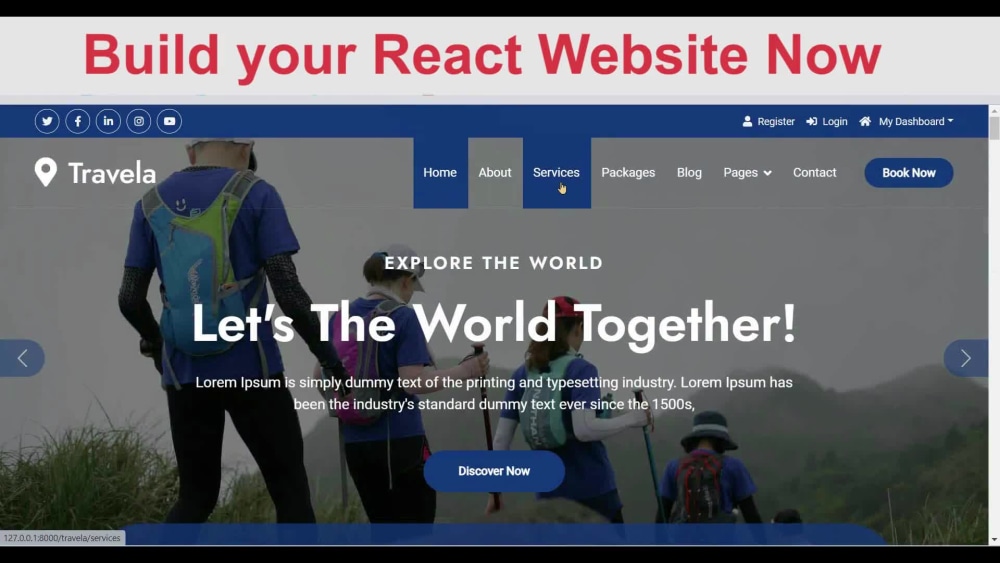The image size is (1000, 563).
Task: Select the Home nav item
Action: 440,173
